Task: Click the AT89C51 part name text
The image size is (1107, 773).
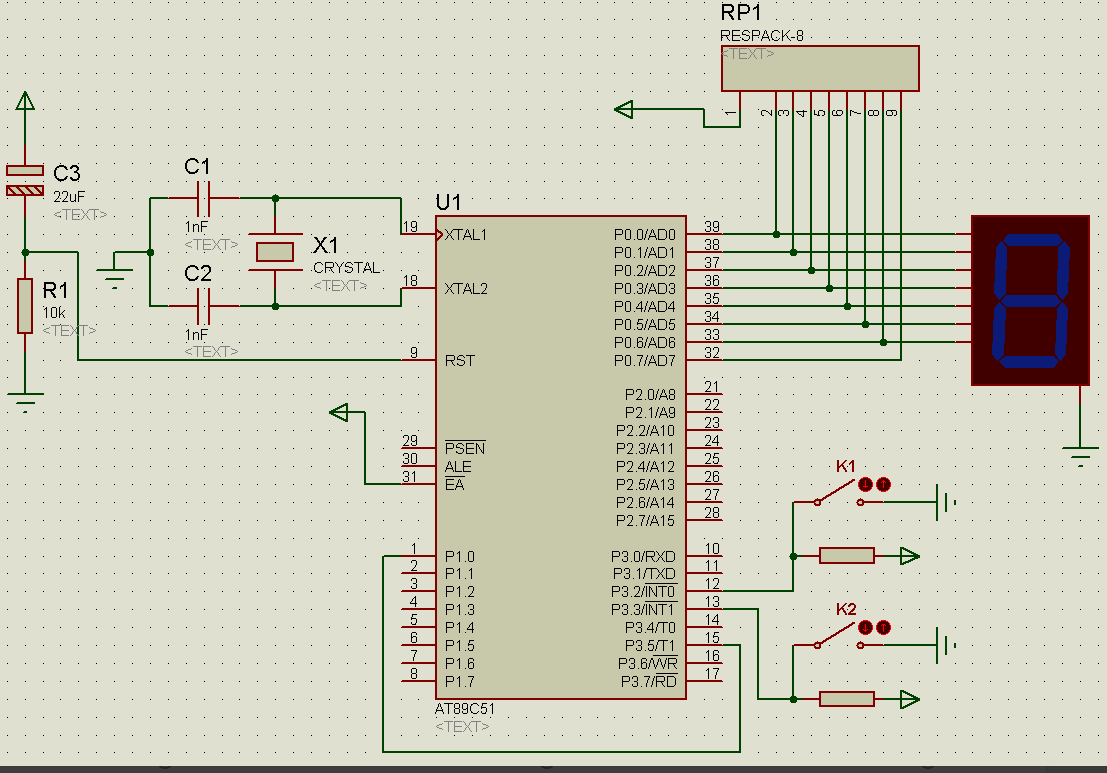Action: (465, 709)
